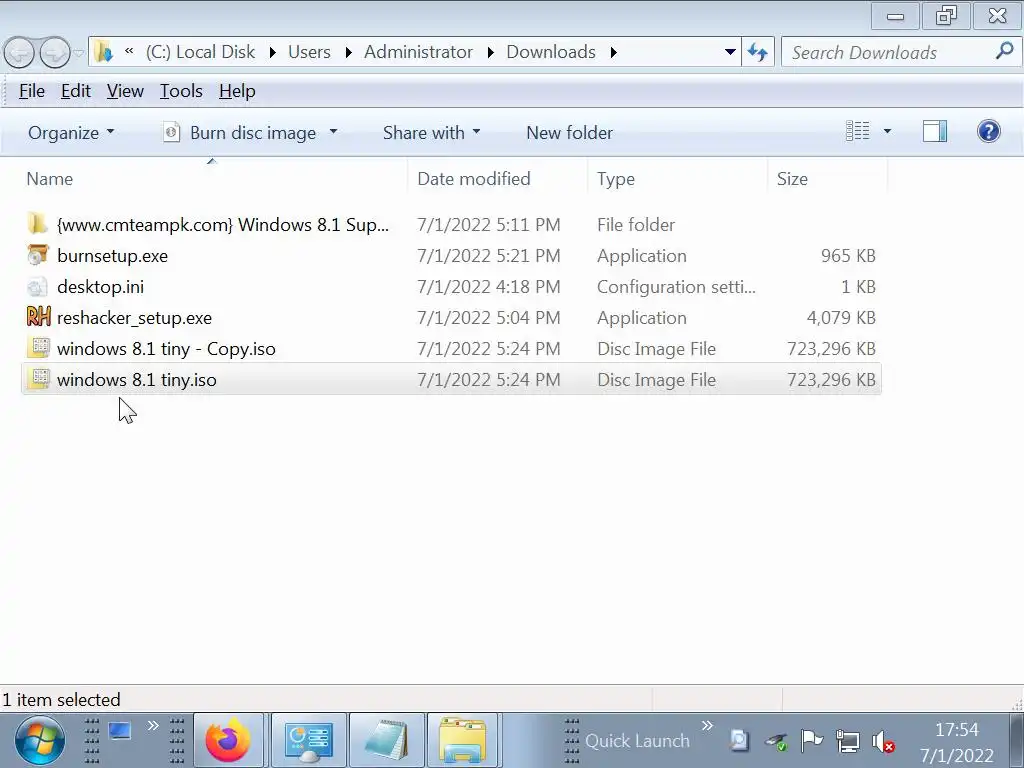The width and height of the screenshot is (1024, 768).
Task: Click 4,079 KB size value
Action: (841, 317)
